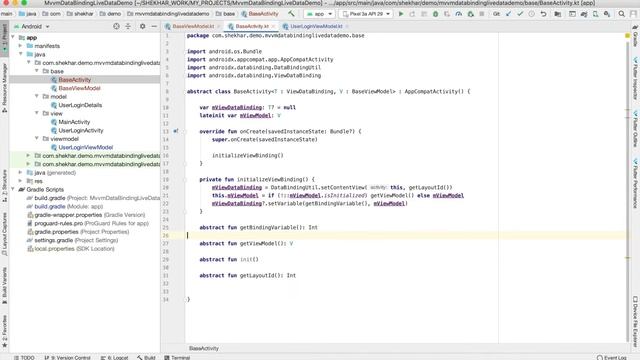Open the AVD Manager device icon
Image resolution: width=640 pixels, height=360 pixels.
pyautogui.click(x=596, y=14)
